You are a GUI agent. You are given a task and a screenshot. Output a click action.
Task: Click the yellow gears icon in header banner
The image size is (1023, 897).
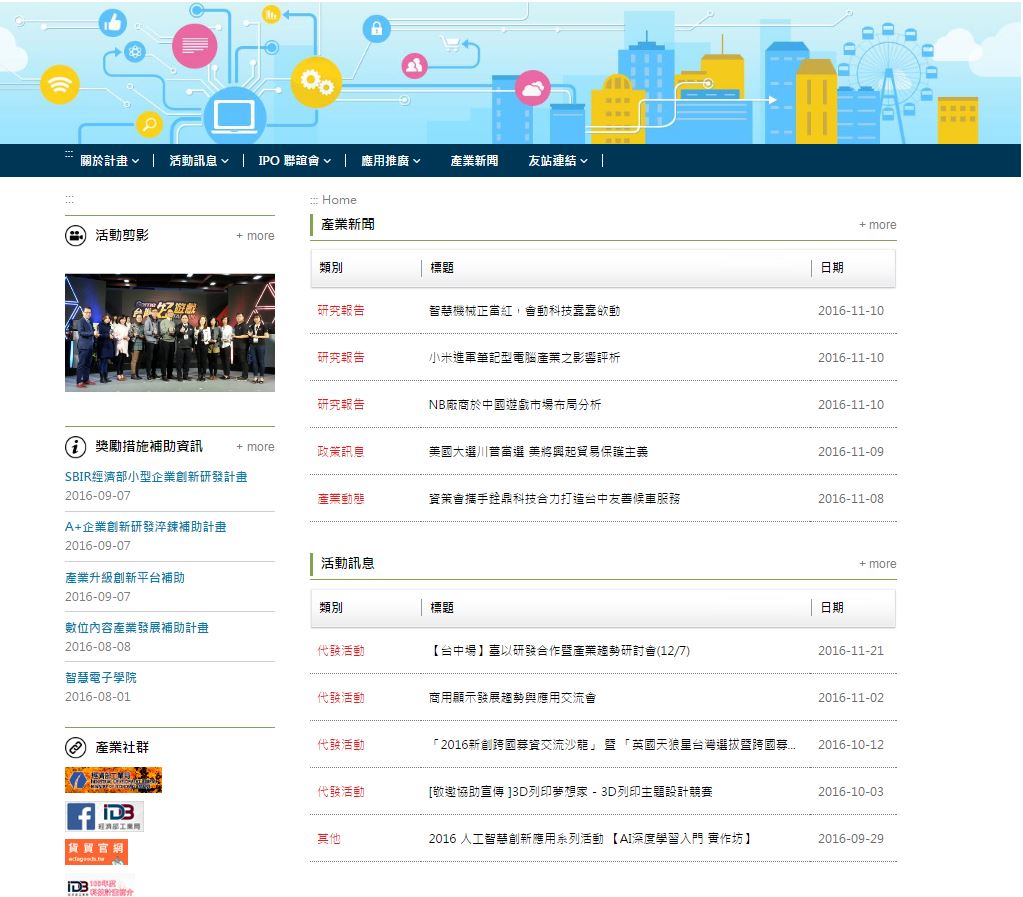coord(316,82)
